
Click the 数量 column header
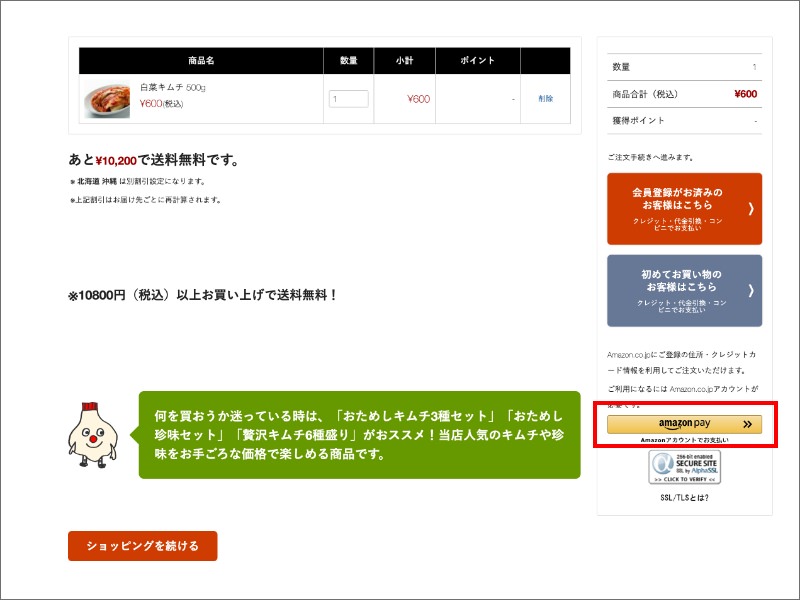pos(347,59)
